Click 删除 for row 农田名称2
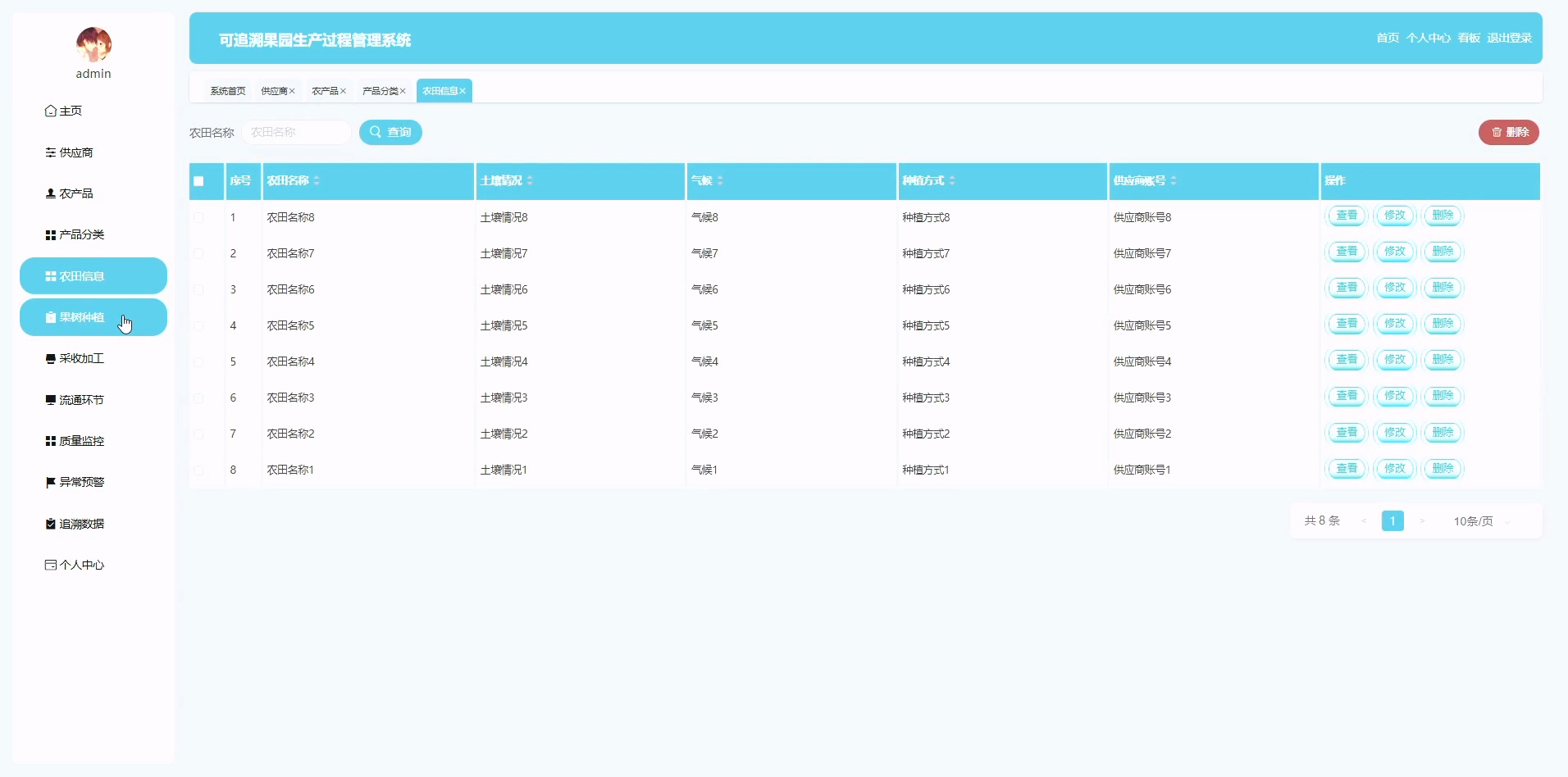Viewport: 1568px width, 777px height. pos(1443,433)
